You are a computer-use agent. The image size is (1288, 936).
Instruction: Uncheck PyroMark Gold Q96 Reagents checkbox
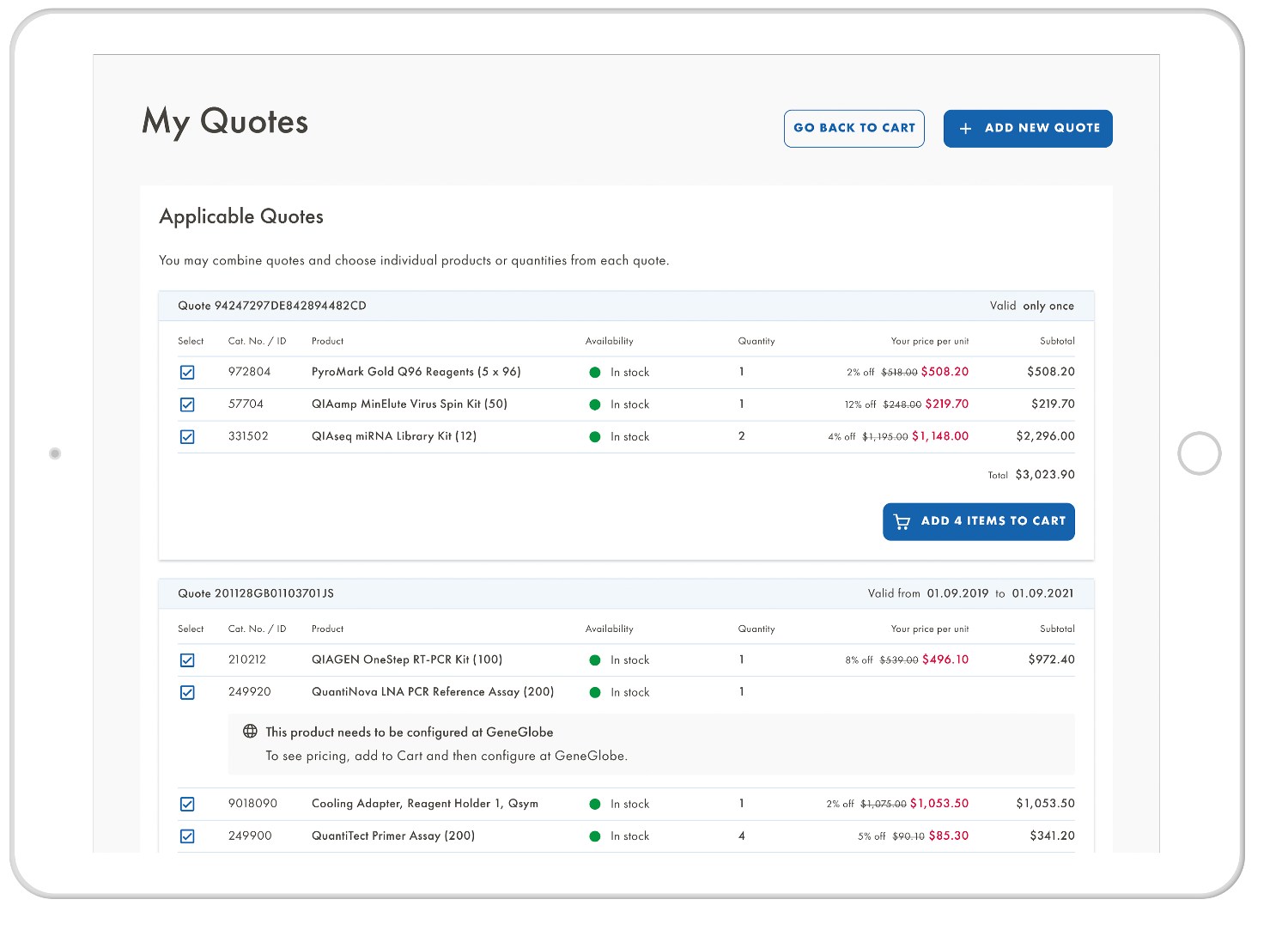pyautogui.click(x=187, y=373)
